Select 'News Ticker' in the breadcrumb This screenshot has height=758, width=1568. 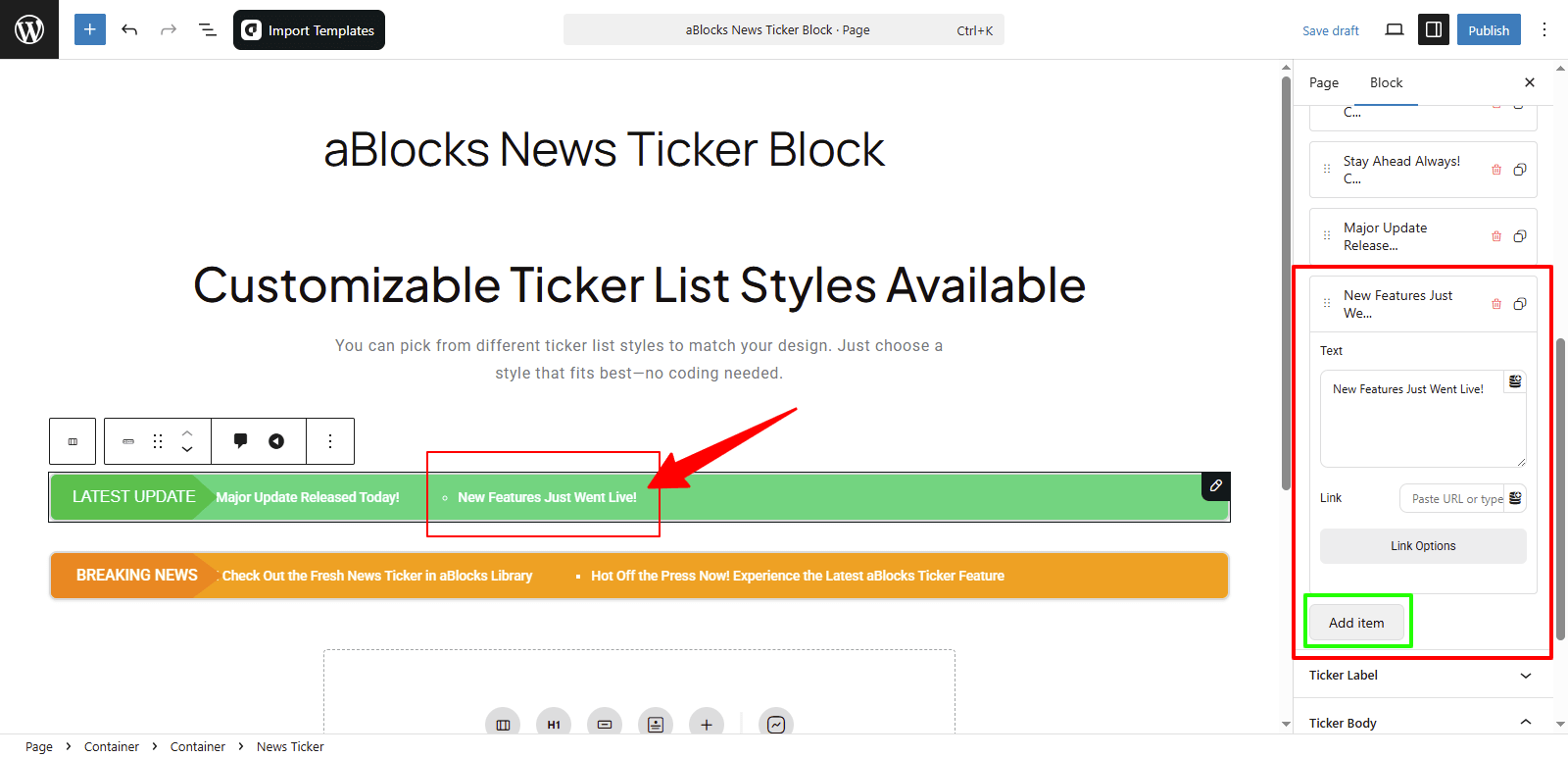(x=290, y=746)
